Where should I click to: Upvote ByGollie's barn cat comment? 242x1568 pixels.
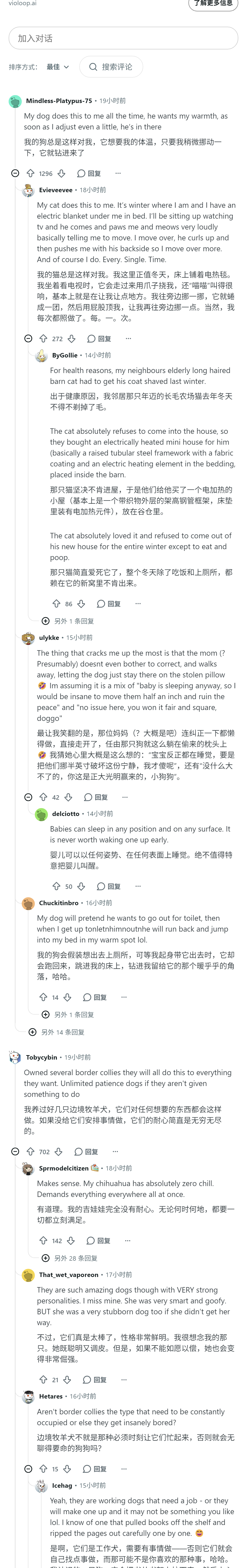click(56, 603)
